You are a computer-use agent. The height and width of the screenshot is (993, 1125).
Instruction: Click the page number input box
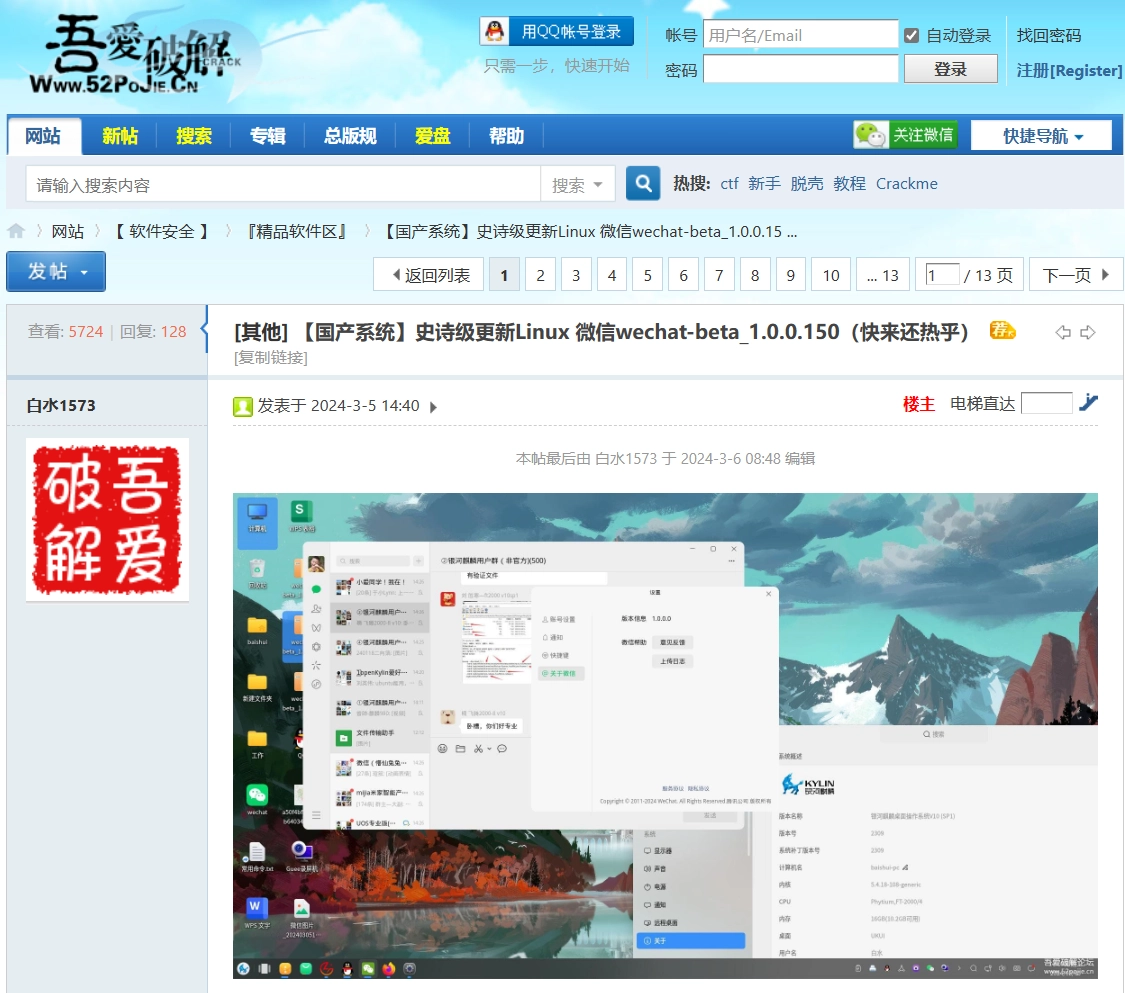coord(941,275)
